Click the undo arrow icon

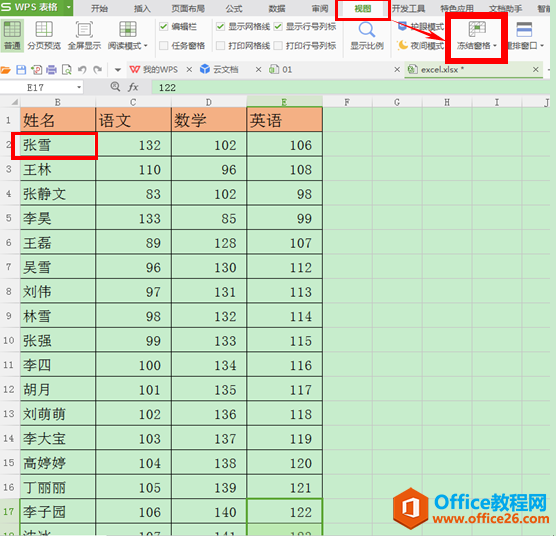82,70
